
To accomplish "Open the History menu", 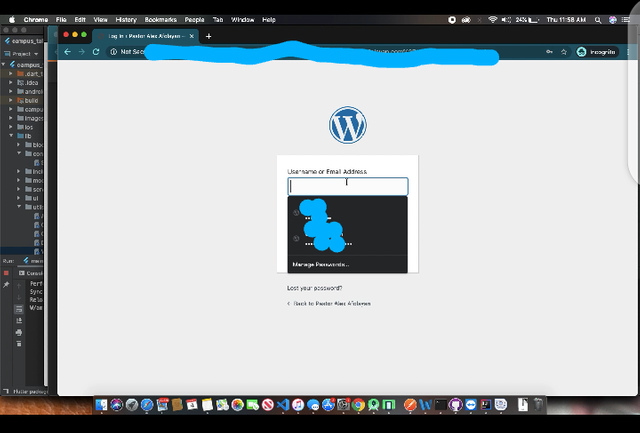I will (126, 20).
